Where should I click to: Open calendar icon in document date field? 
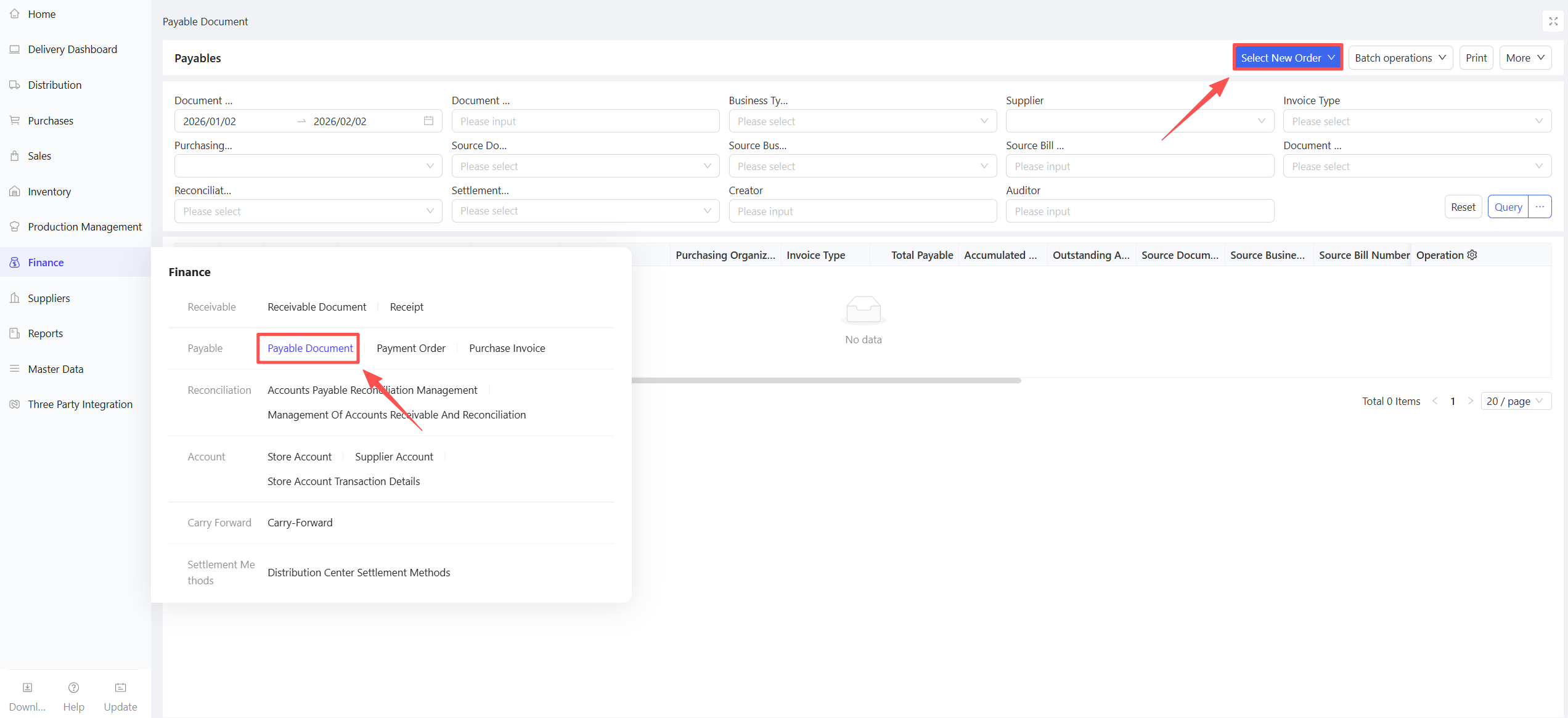428,121
